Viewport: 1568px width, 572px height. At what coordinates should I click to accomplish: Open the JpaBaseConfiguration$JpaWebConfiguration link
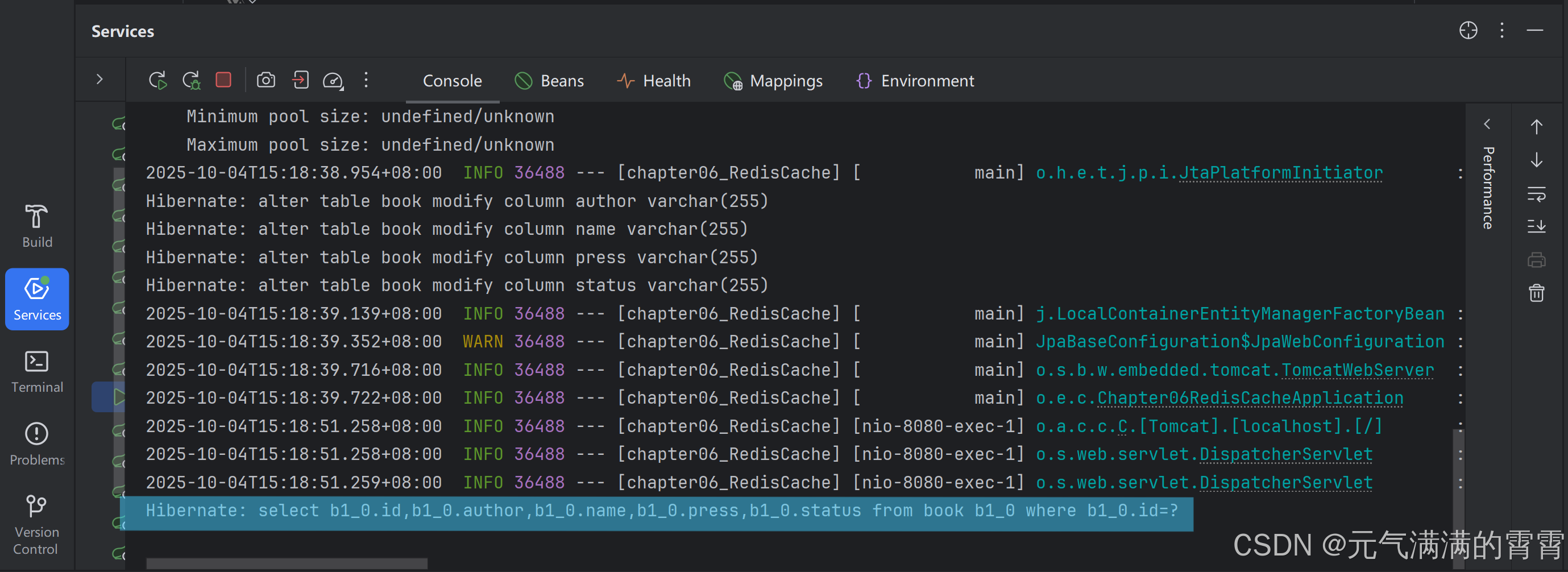(x=1240, y=342)
